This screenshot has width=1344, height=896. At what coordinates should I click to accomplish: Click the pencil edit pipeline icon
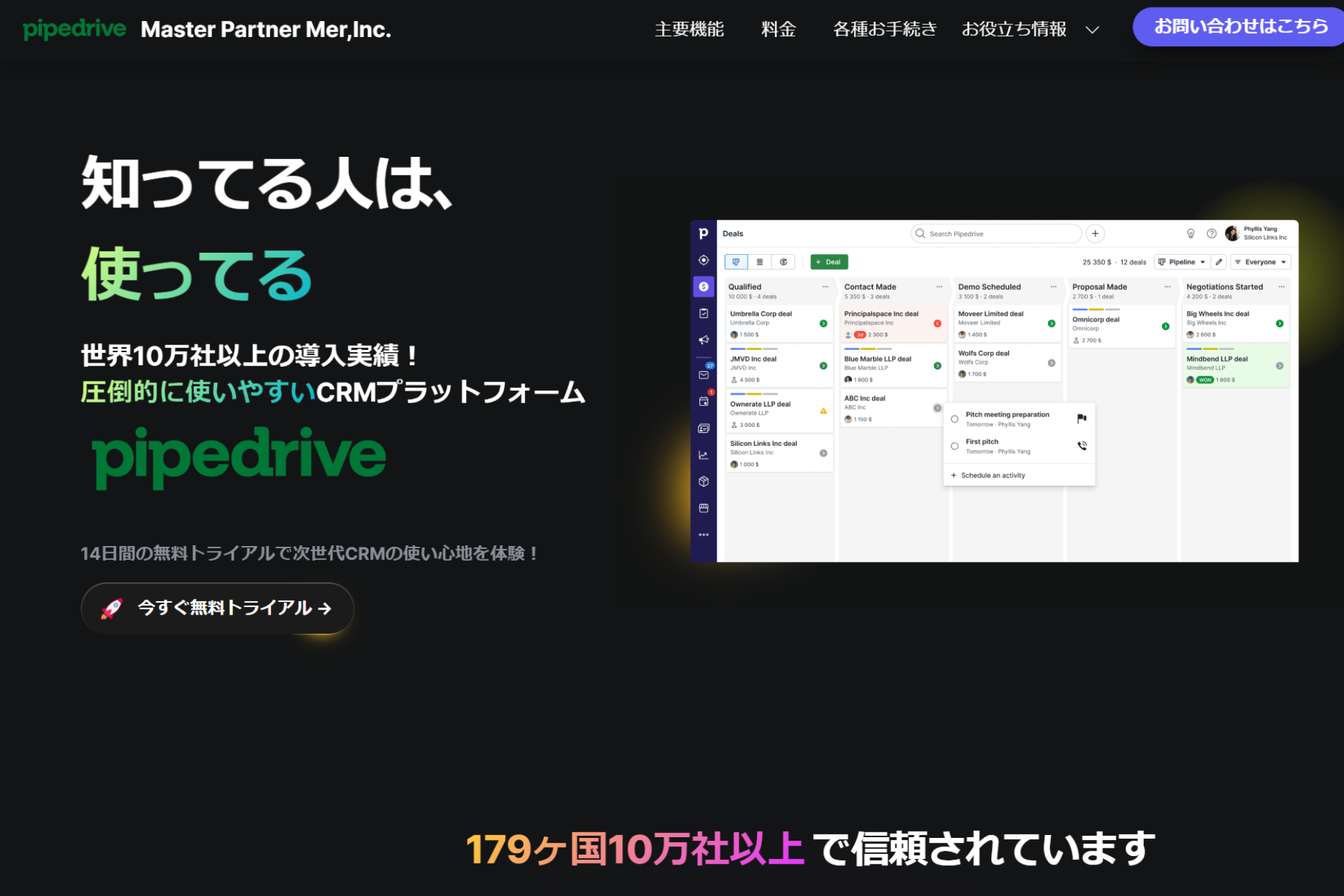click(x=1219, y=262)
